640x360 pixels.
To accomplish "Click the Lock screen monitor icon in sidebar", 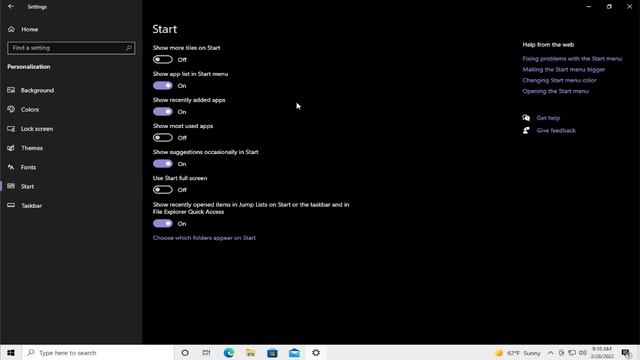I will coord(11,129).
